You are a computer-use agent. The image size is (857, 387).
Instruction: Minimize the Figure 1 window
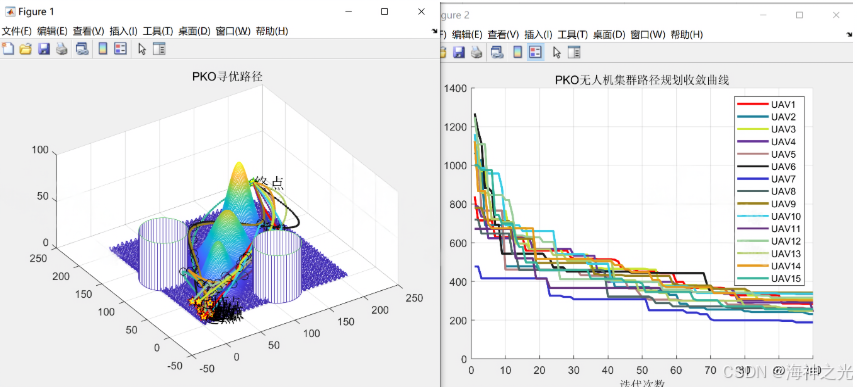348,11
